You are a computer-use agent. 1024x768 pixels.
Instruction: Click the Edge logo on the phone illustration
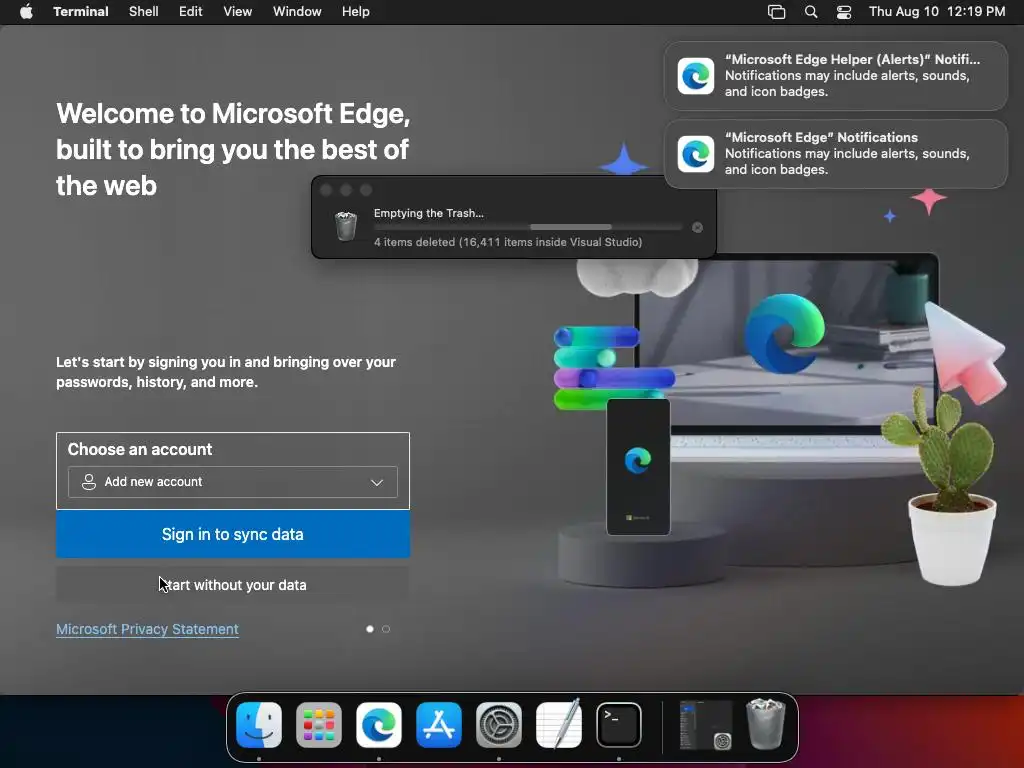point(638,460)
